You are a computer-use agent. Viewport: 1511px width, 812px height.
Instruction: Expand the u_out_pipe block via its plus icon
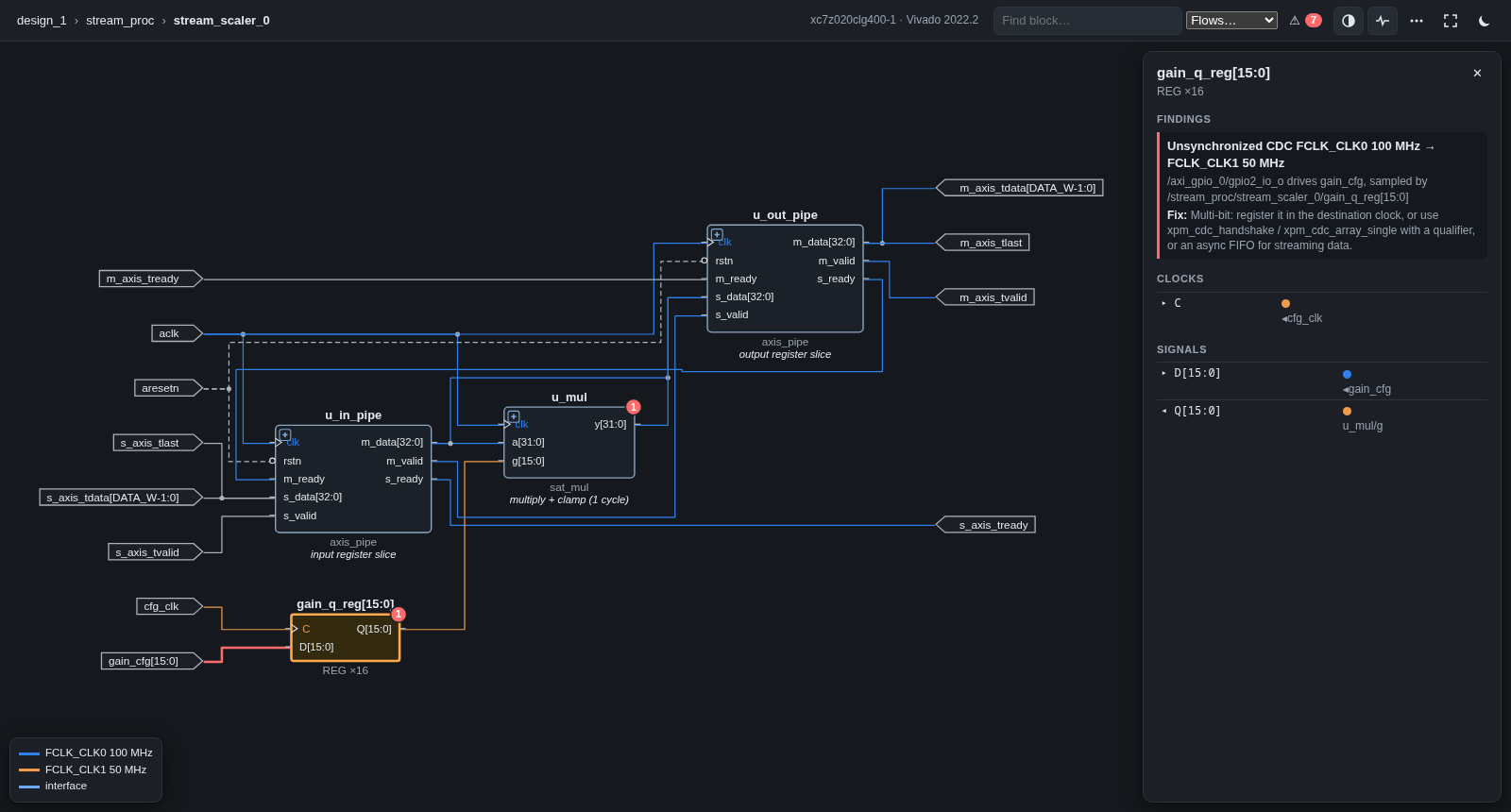[x=717, y=234]
